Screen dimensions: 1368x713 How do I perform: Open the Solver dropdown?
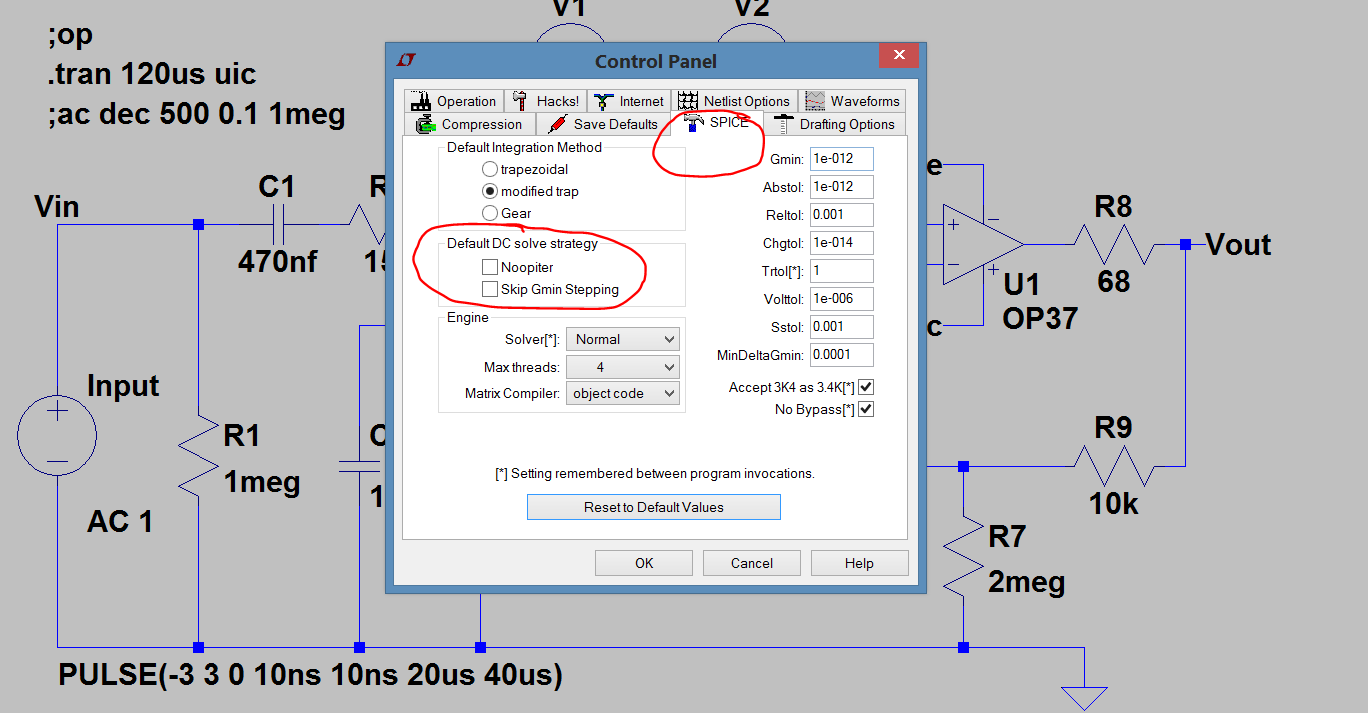tap(622, 339)
